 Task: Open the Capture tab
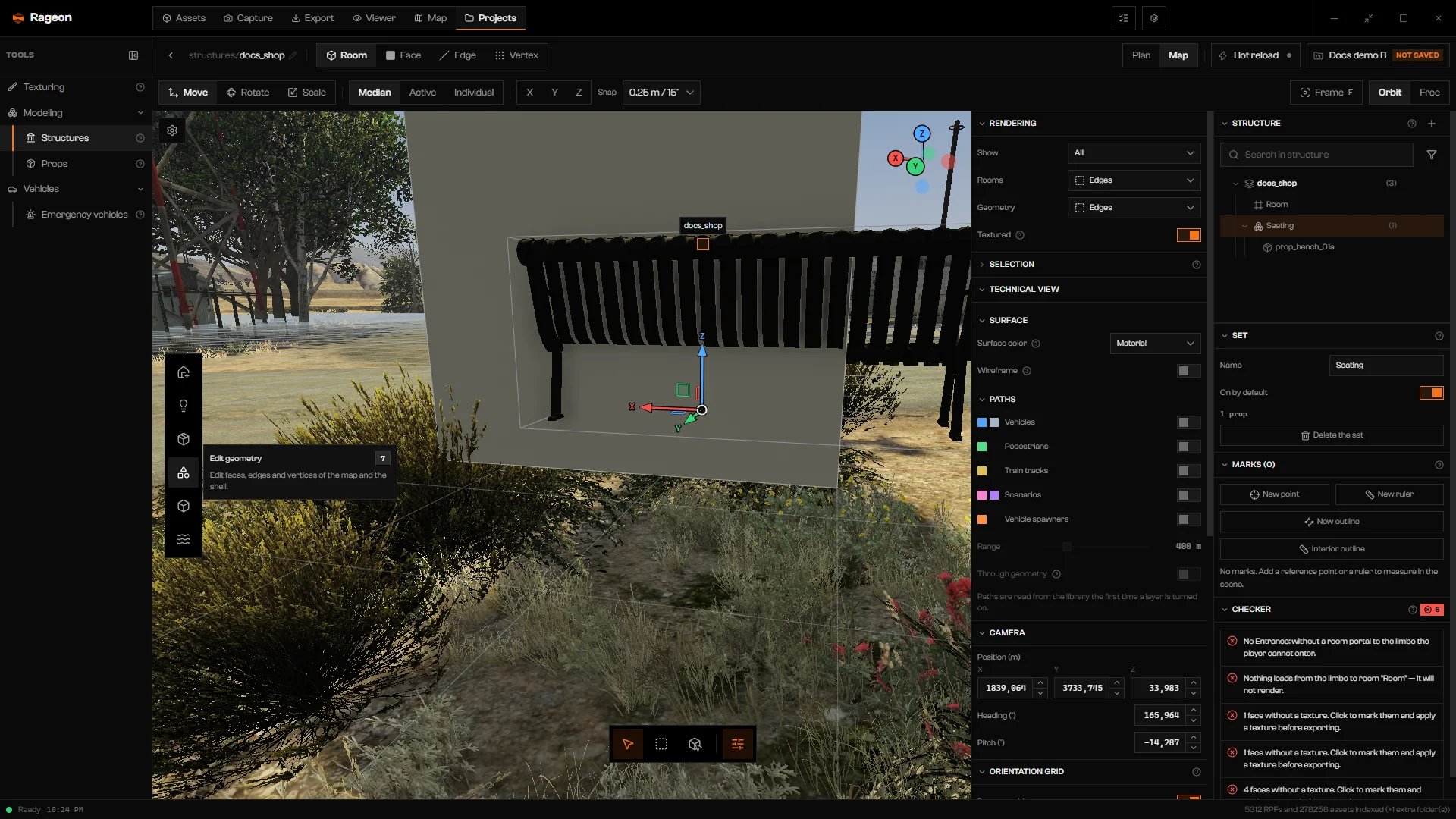(x=248, y=18)
